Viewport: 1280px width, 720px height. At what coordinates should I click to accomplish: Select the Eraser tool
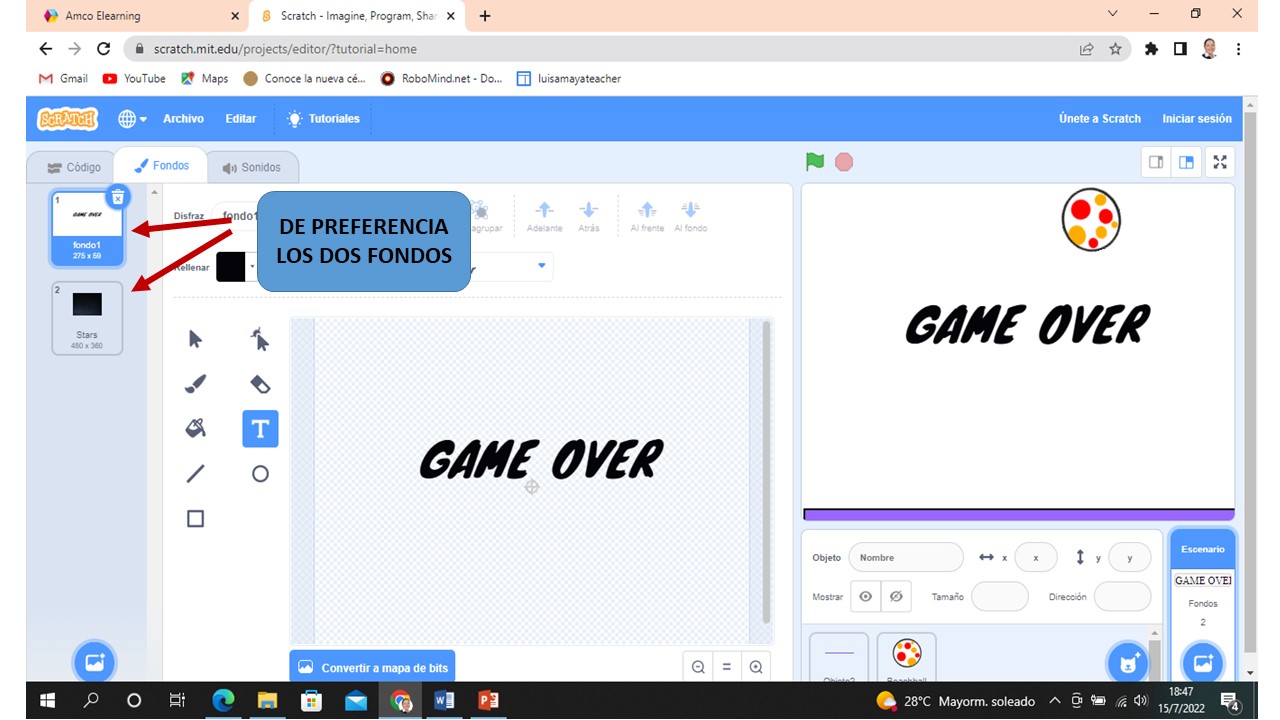point(260,384)
